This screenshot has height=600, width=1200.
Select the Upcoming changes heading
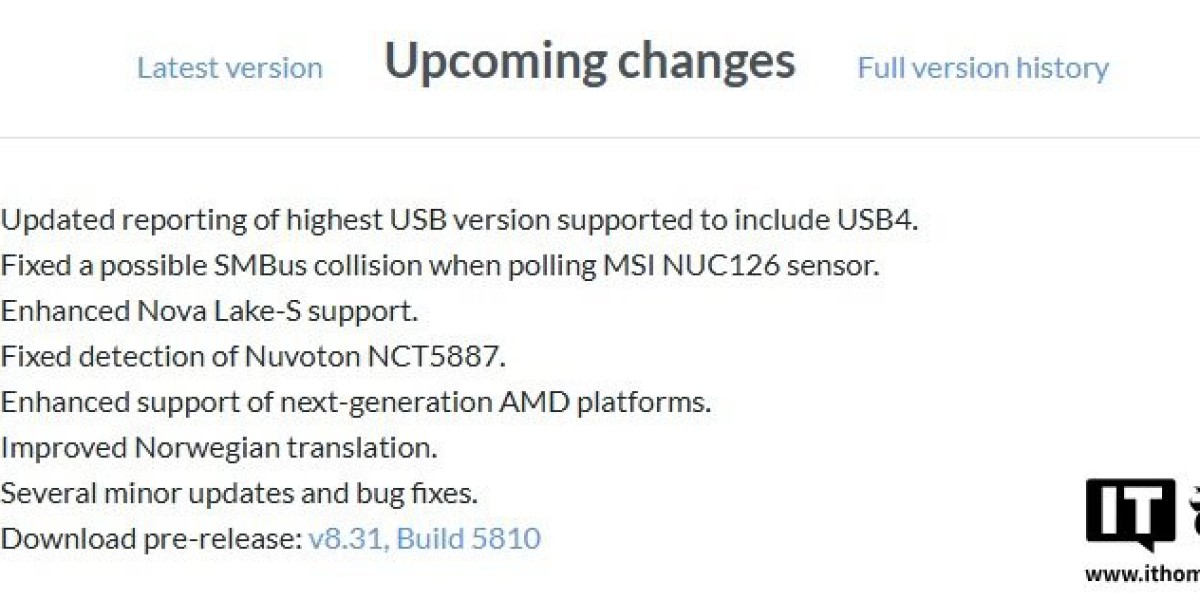pos(590,62)
